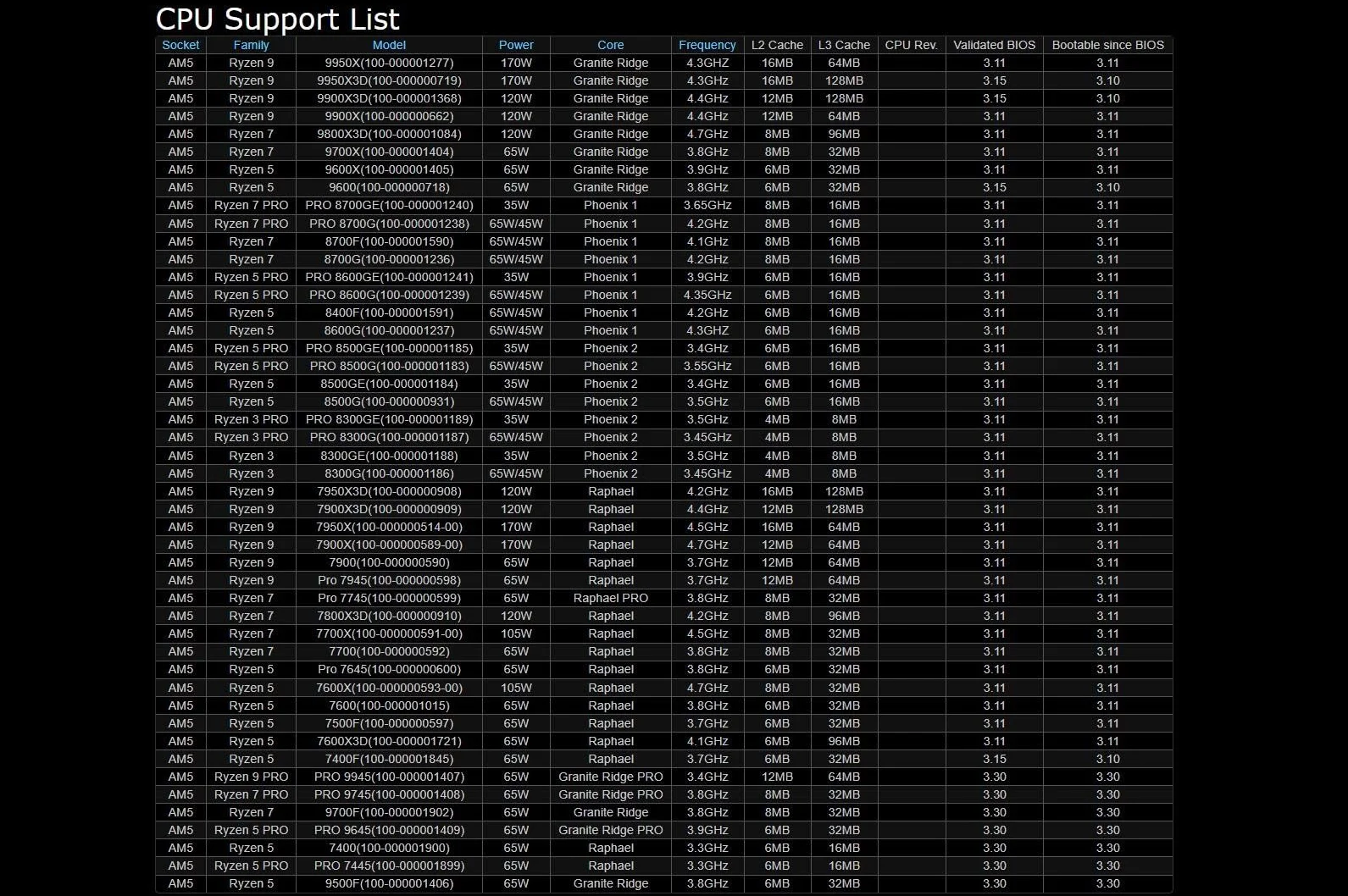Viewport: 1348px width, 896px height.
Task: Click model 8700F(100-000001590)
Action: (x=389, y=241)
